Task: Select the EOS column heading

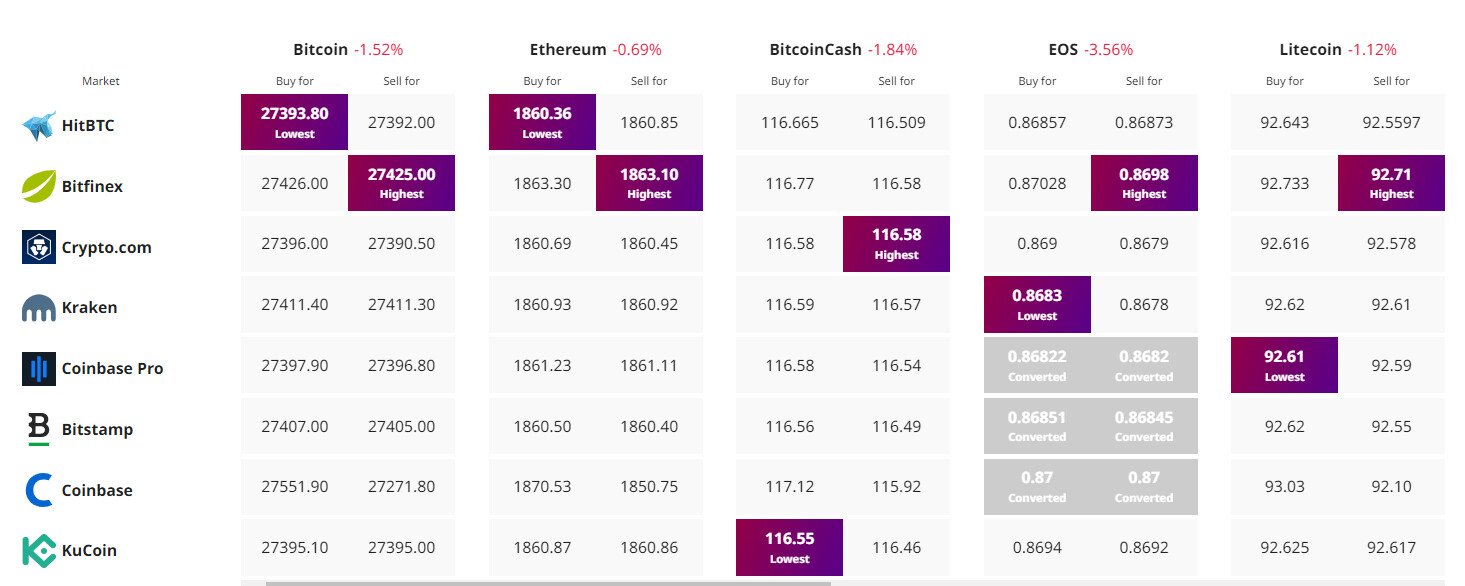Action: [1062, 49]
